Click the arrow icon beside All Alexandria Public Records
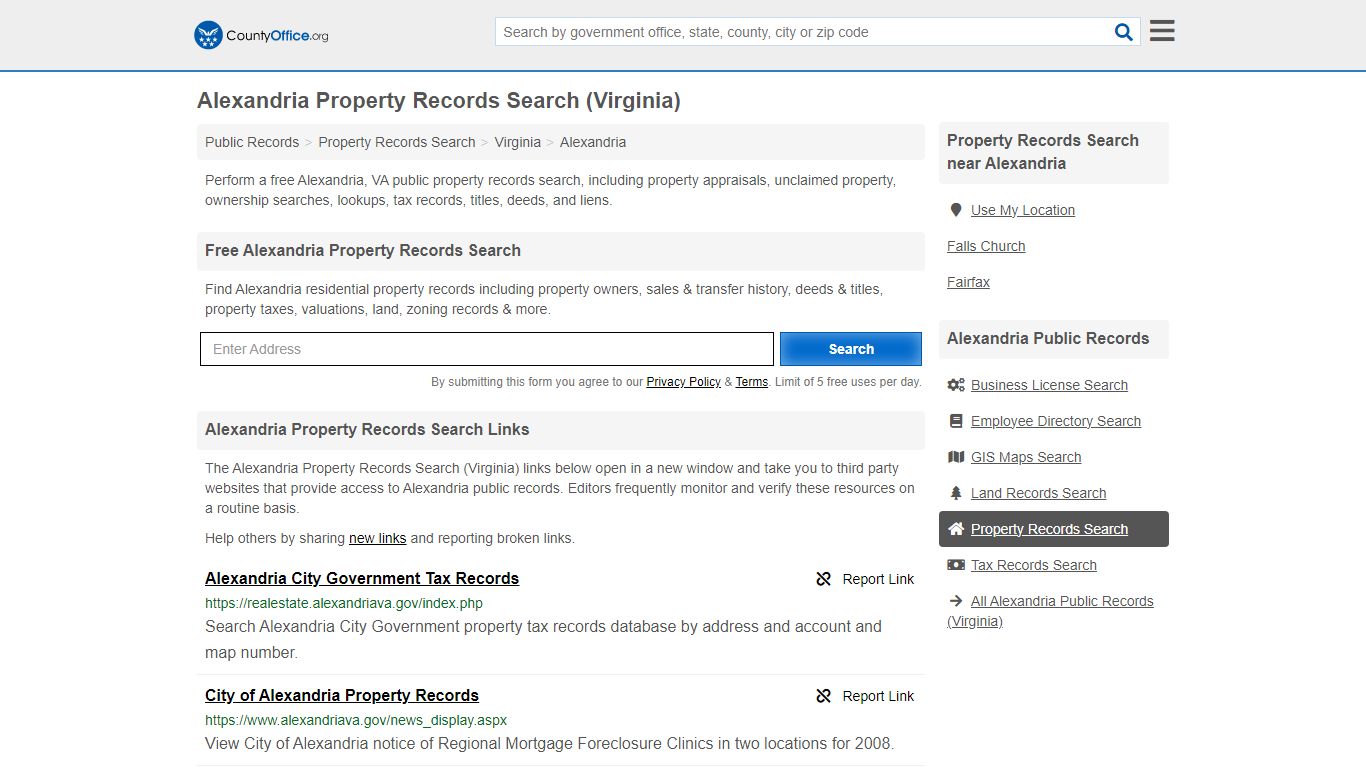Image resolution: width=1366 pixels, height=768 pixels. (956, 601)
